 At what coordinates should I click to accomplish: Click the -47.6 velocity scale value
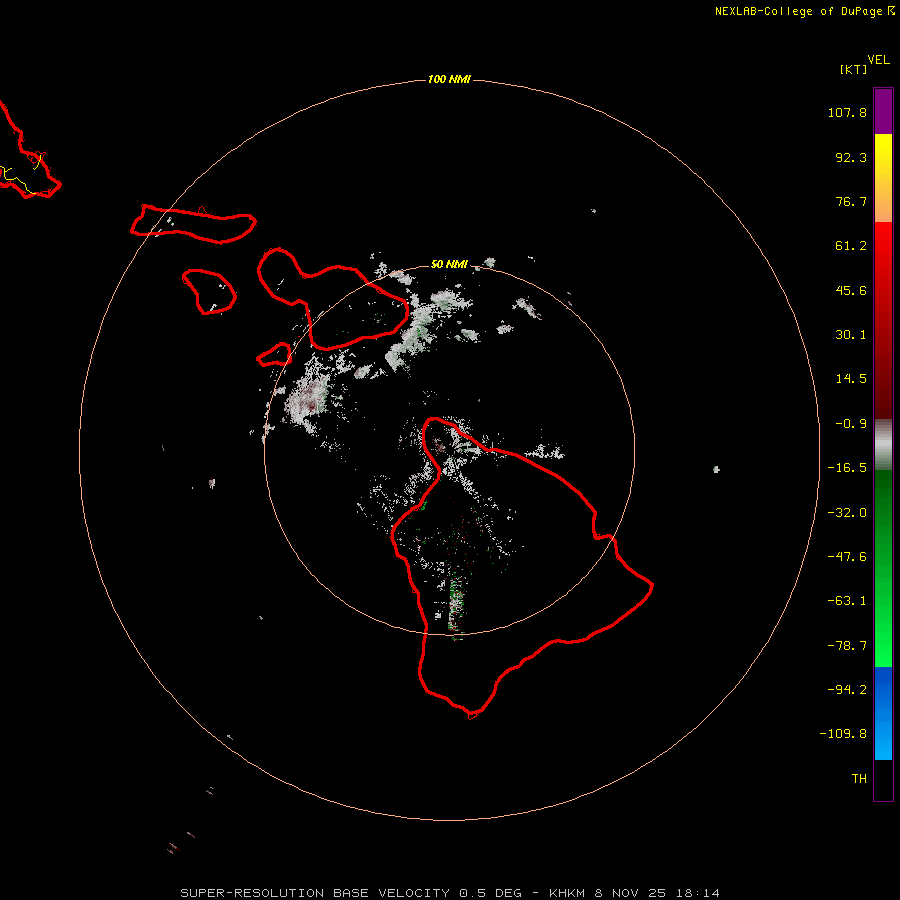[x=847, y=557]
